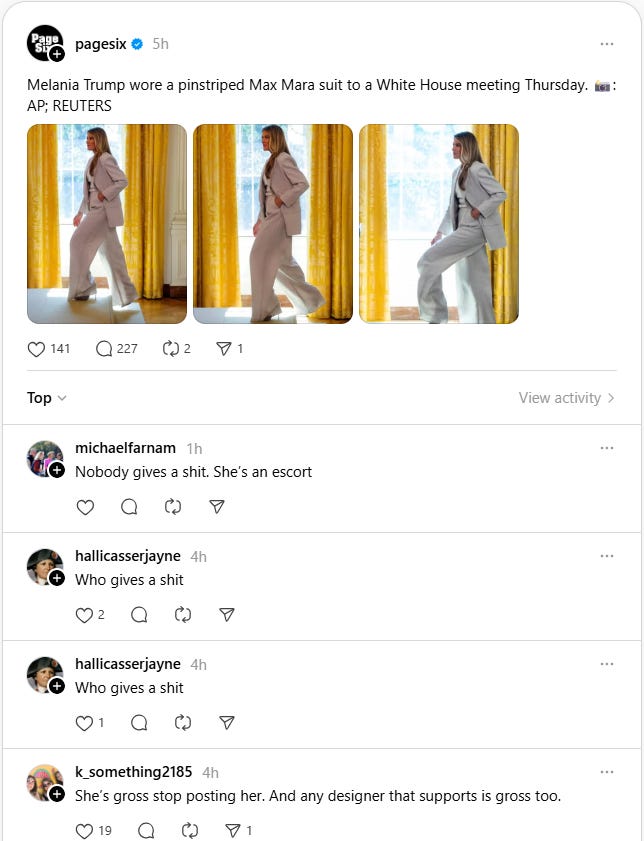Open pagesix profile username link
This screenshot has width=644, height=841.
[101, 44]
